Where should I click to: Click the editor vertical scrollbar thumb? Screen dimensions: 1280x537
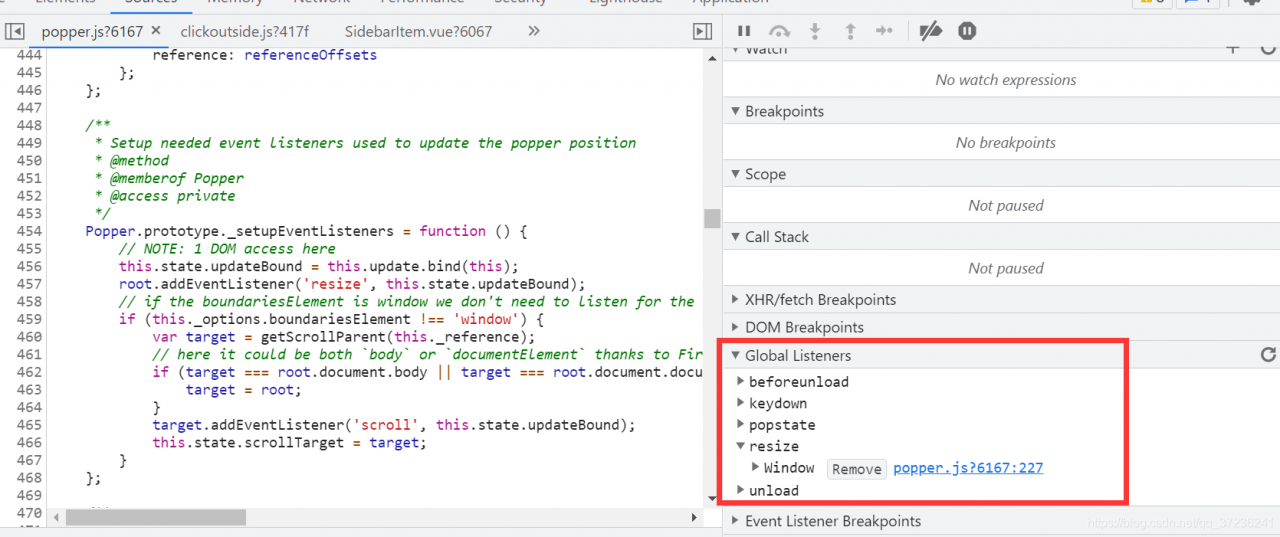(712, 218)
